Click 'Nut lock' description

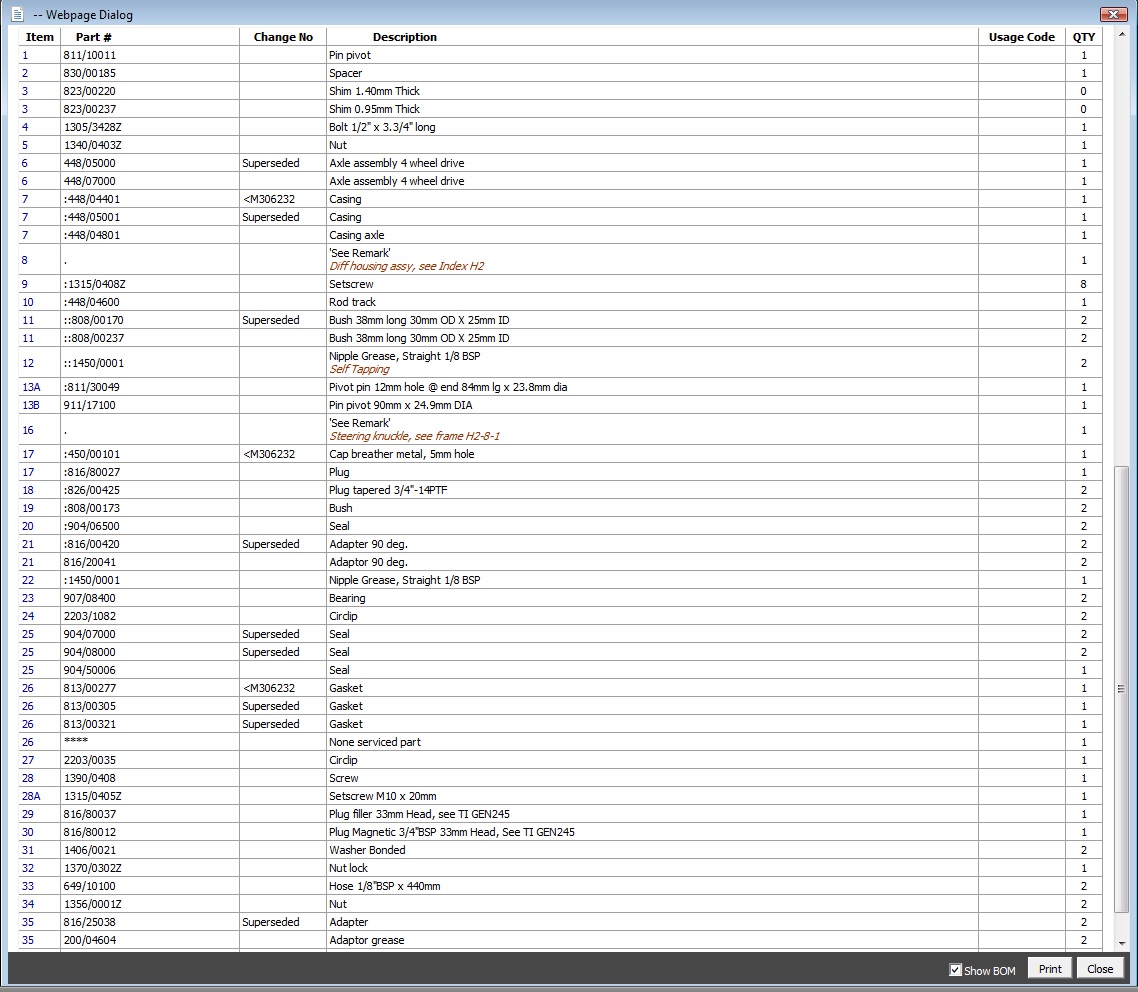coord(348,868)
